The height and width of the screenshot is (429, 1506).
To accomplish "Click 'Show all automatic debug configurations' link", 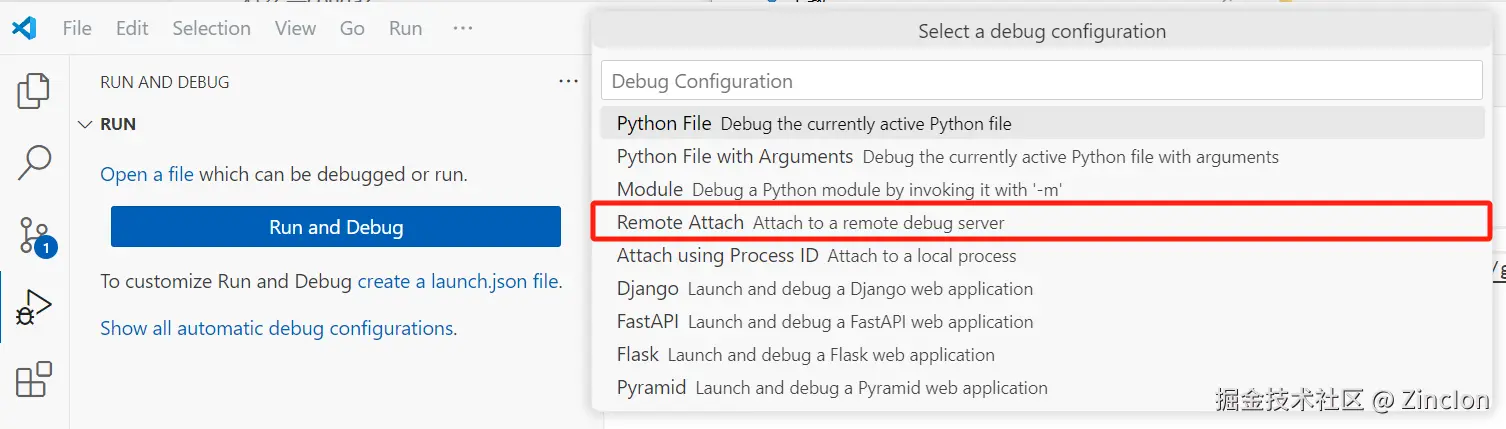I will click(x=277, y=328).
